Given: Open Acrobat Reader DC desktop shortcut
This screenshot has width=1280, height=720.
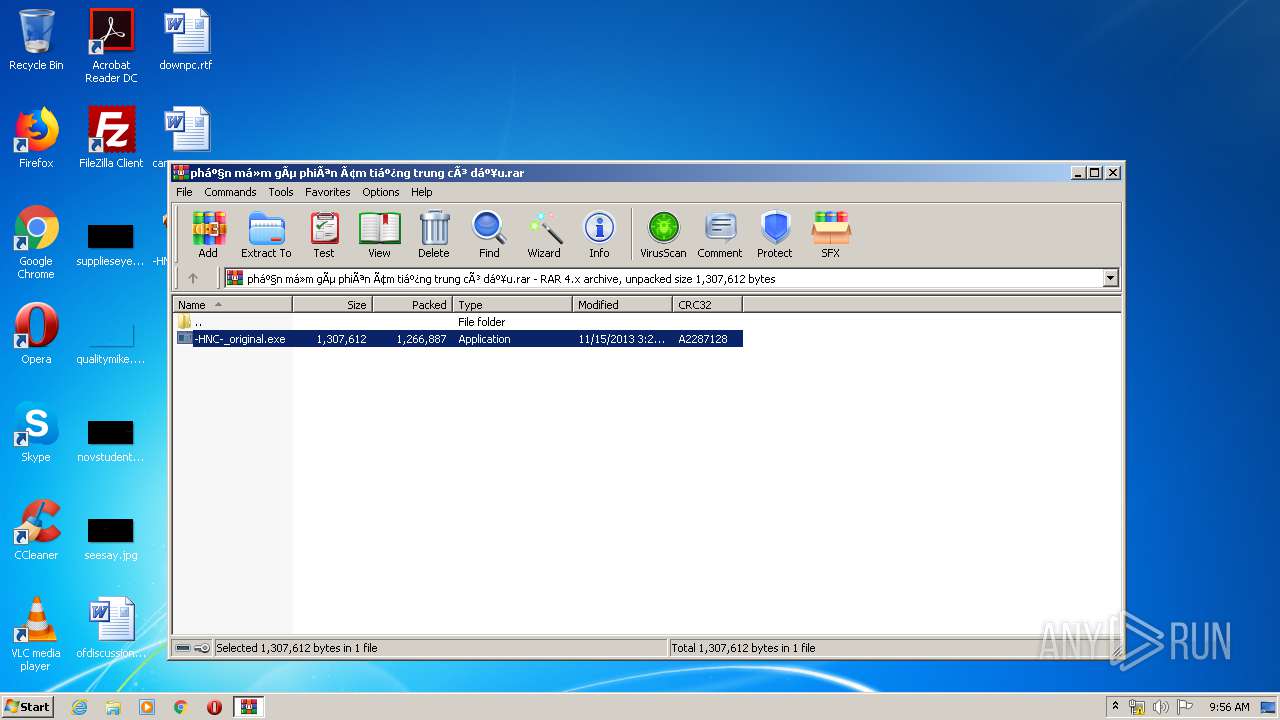Looking at the screenshot, I should (x=111, y=46).
